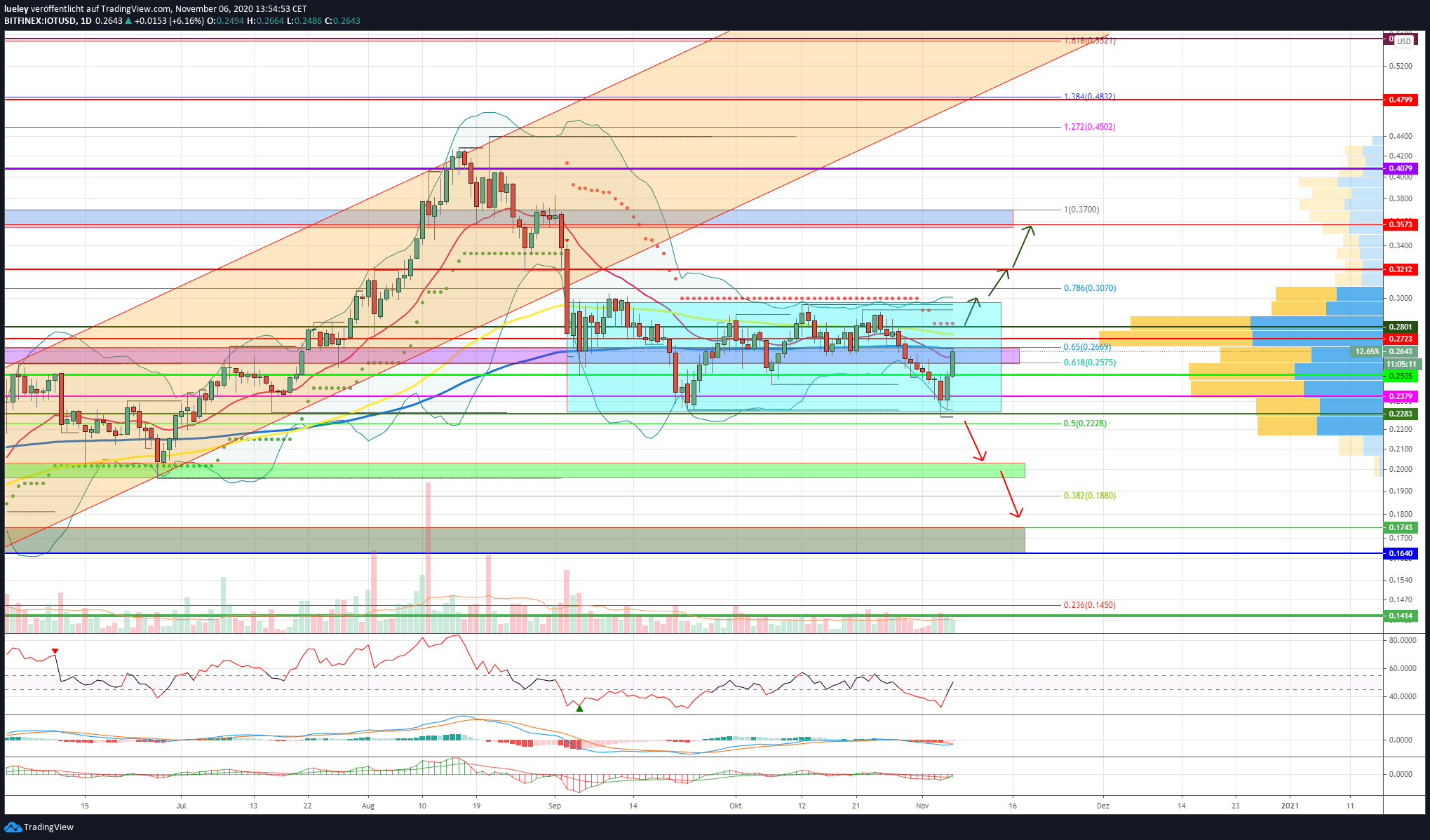
Task: Click the Dez label on time axis
Action: point(1103,806)
